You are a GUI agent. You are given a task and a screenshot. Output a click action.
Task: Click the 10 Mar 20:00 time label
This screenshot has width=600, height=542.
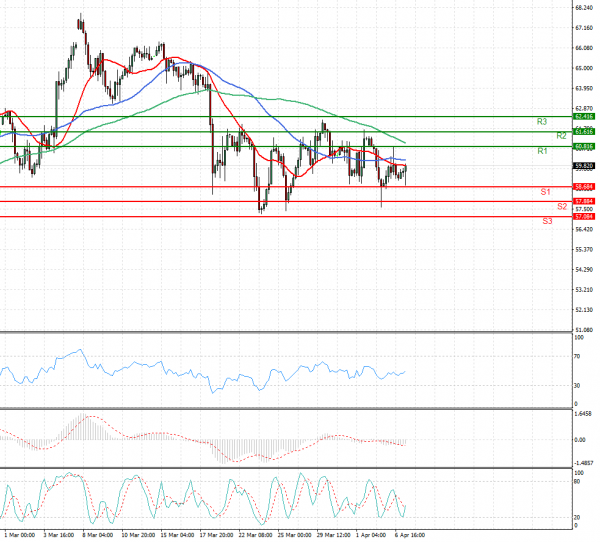138,535
